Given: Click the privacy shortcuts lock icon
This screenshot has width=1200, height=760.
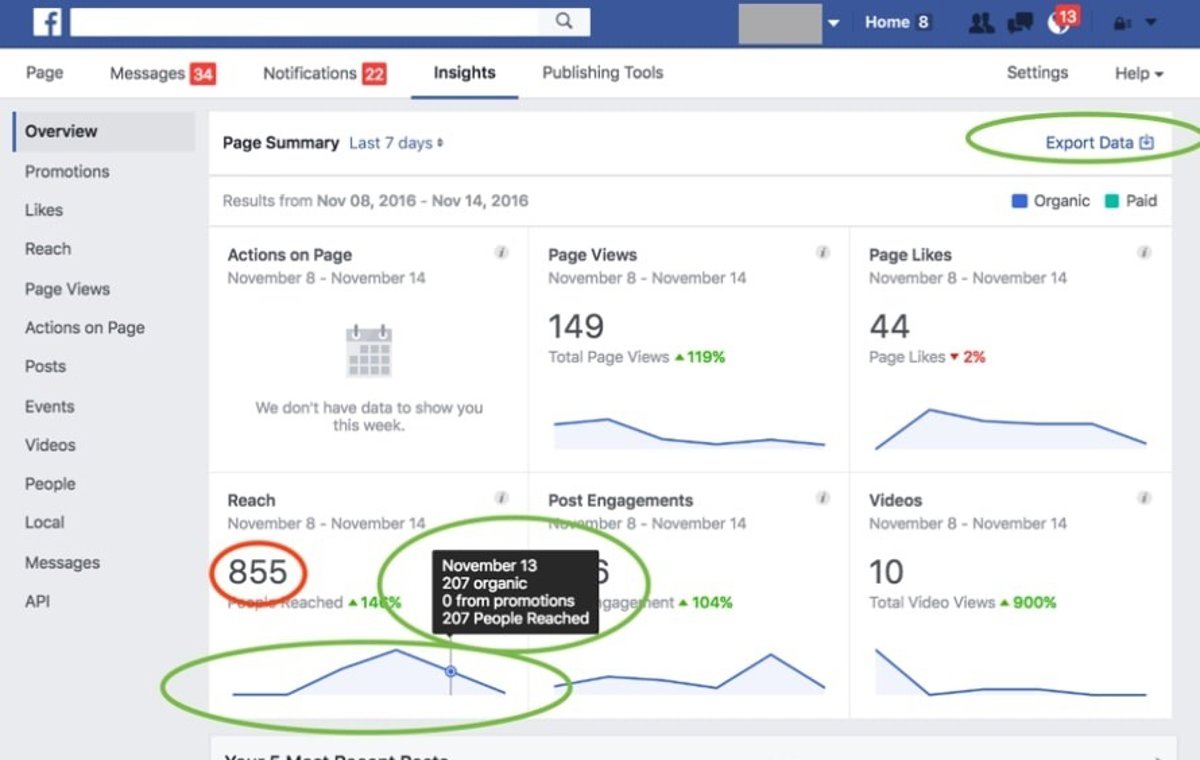Looking at the screenshot, I should (1124, 23).
